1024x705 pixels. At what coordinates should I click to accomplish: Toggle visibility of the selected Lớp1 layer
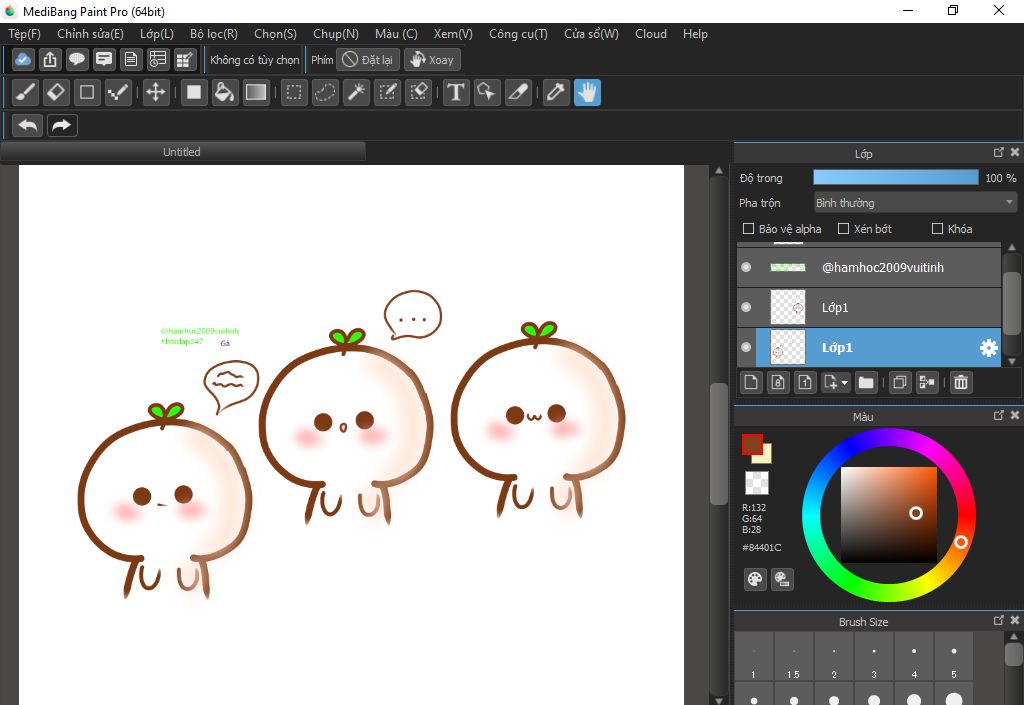[x=746, y=347]
